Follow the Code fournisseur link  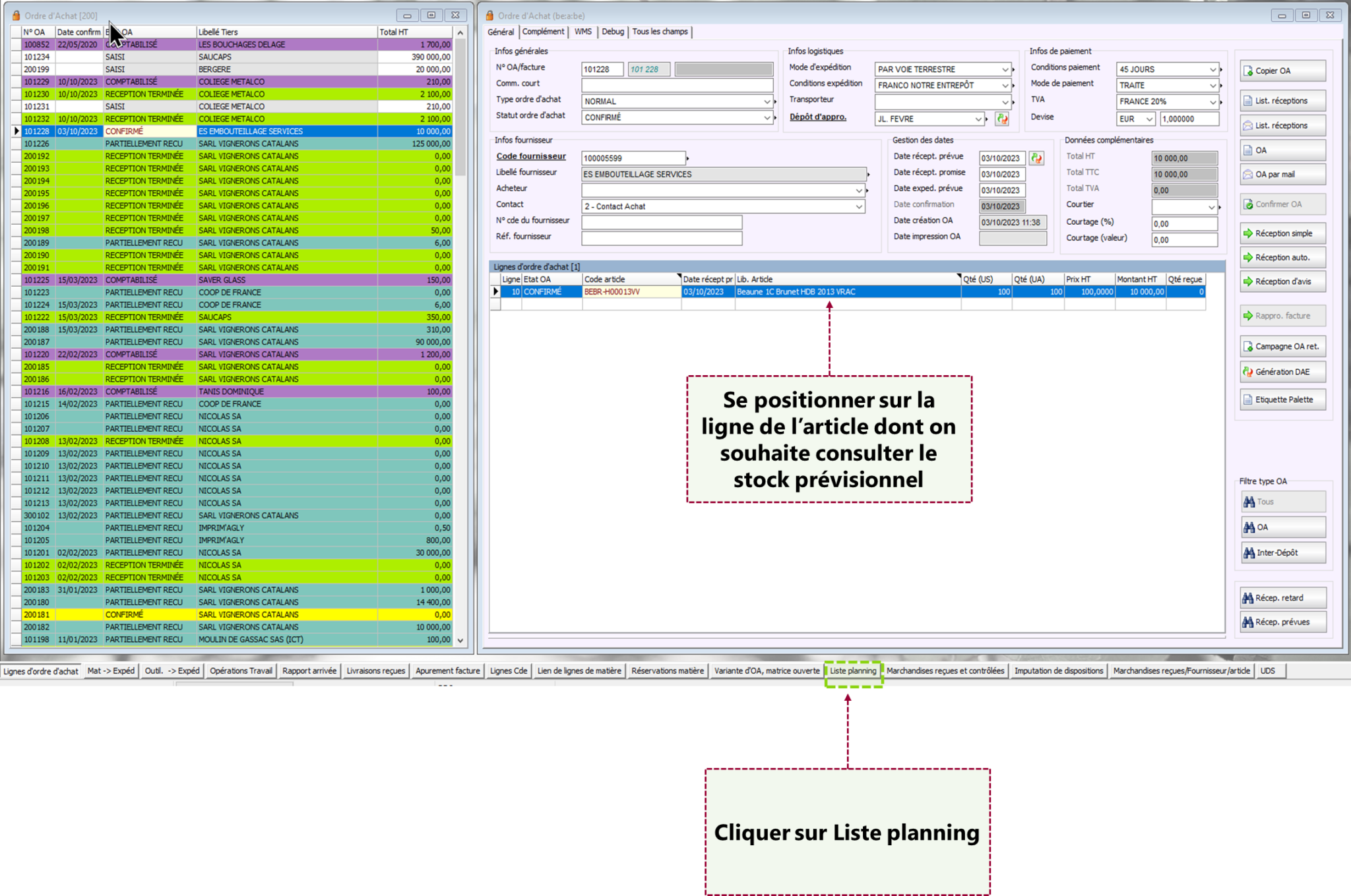point(531,156)
